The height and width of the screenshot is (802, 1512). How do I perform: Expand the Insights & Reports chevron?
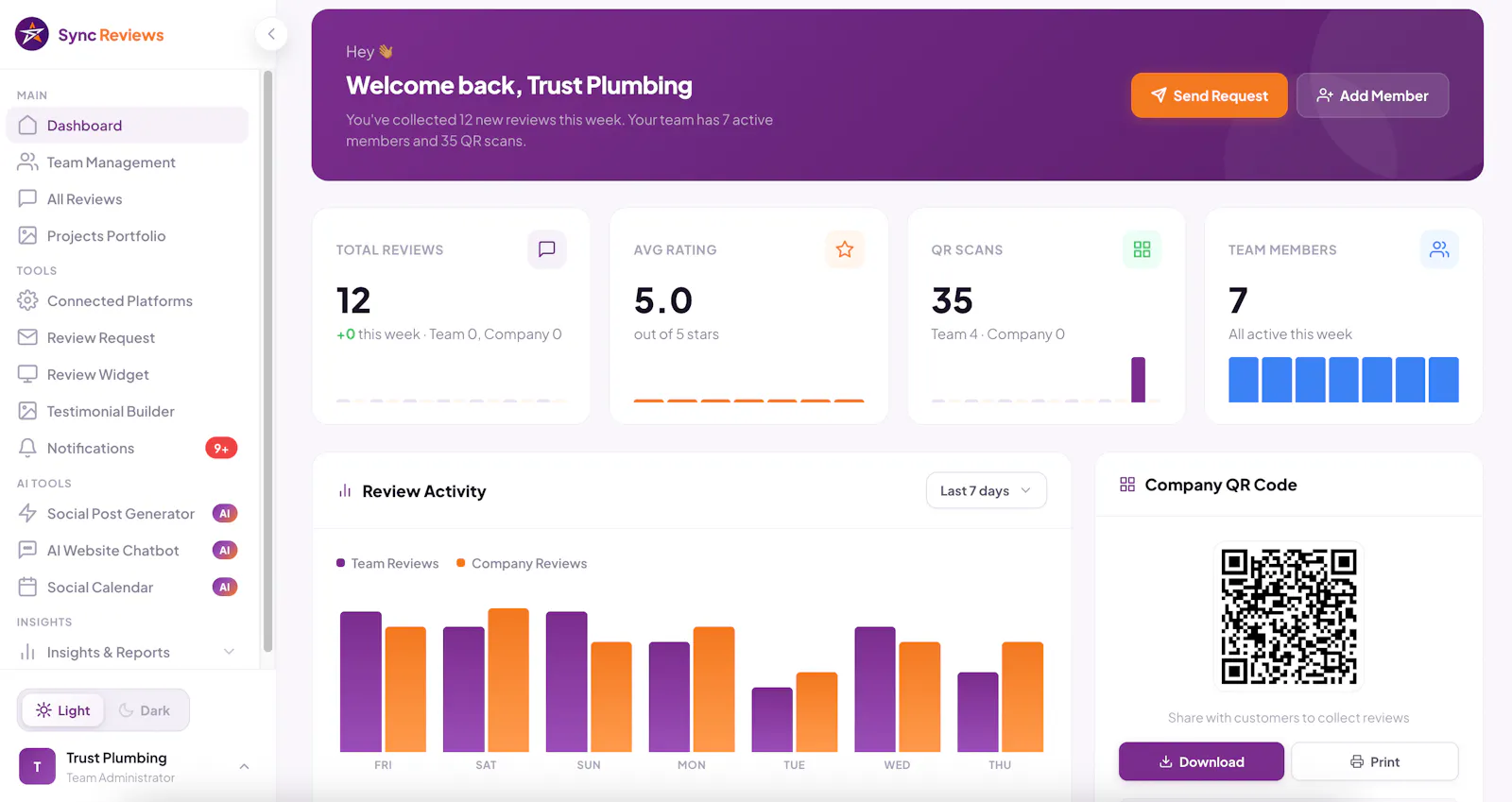(229, 652)
